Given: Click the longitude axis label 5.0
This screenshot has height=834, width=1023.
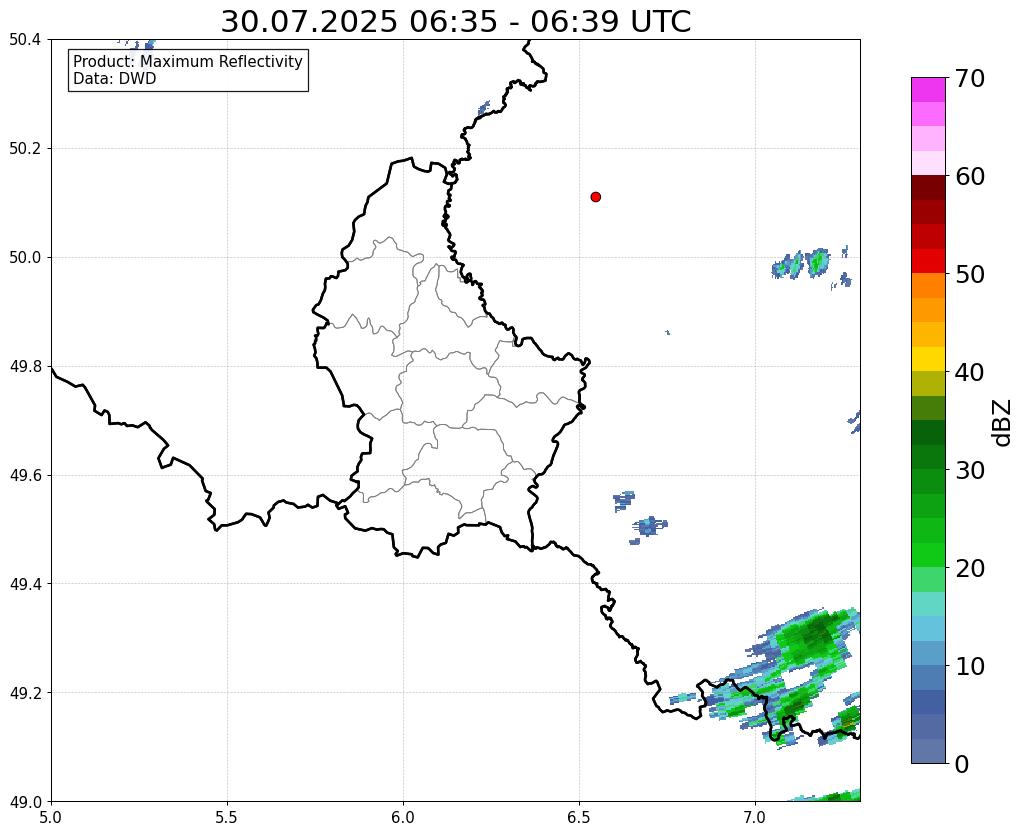Looking at the screenshot, I should [51, 817].
